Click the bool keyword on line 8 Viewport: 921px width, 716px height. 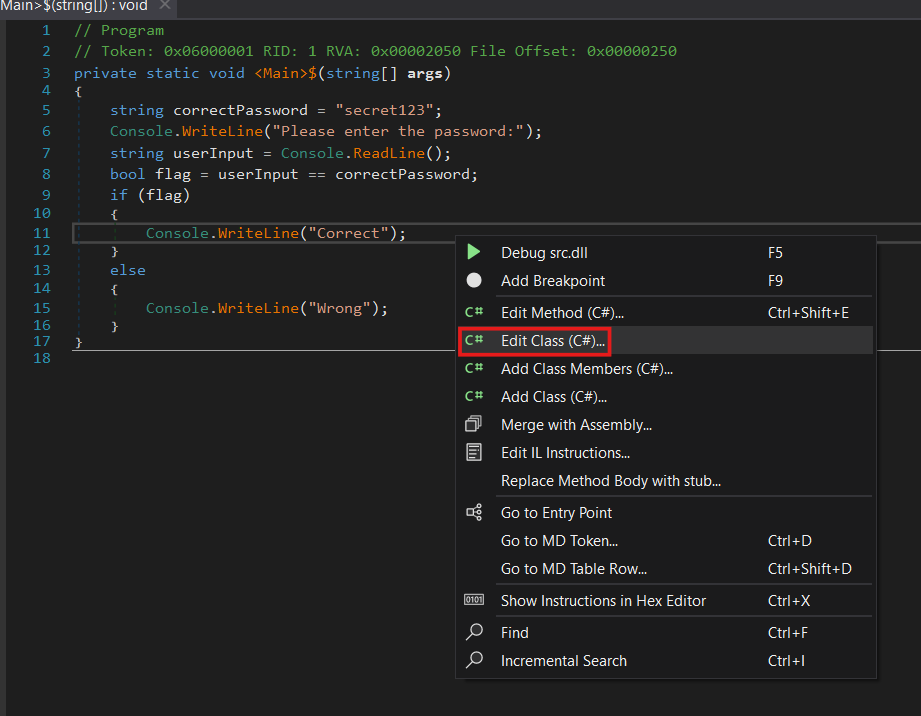pos(127,174)
